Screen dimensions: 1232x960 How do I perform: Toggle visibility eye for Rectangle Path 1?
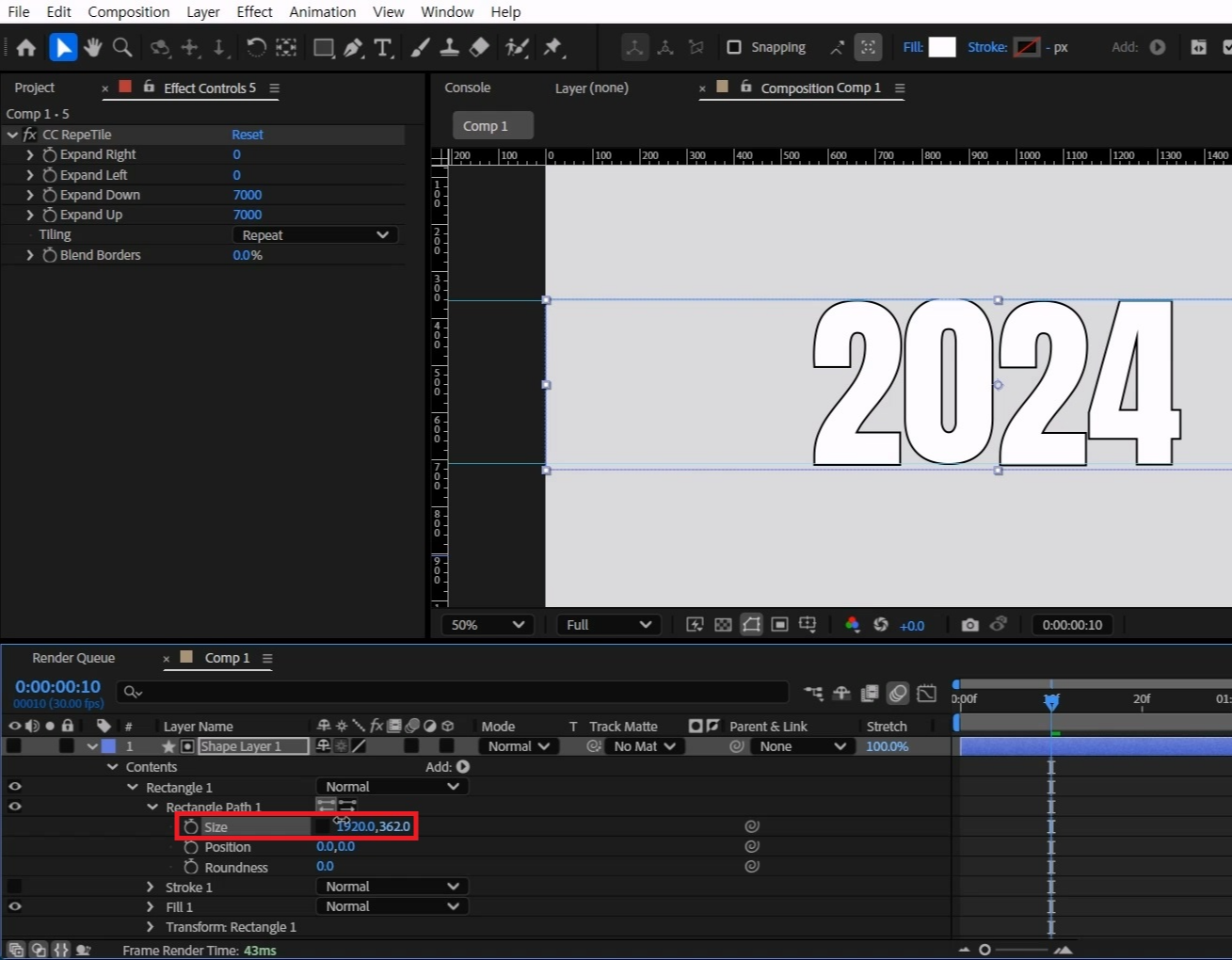coord(15,807)
